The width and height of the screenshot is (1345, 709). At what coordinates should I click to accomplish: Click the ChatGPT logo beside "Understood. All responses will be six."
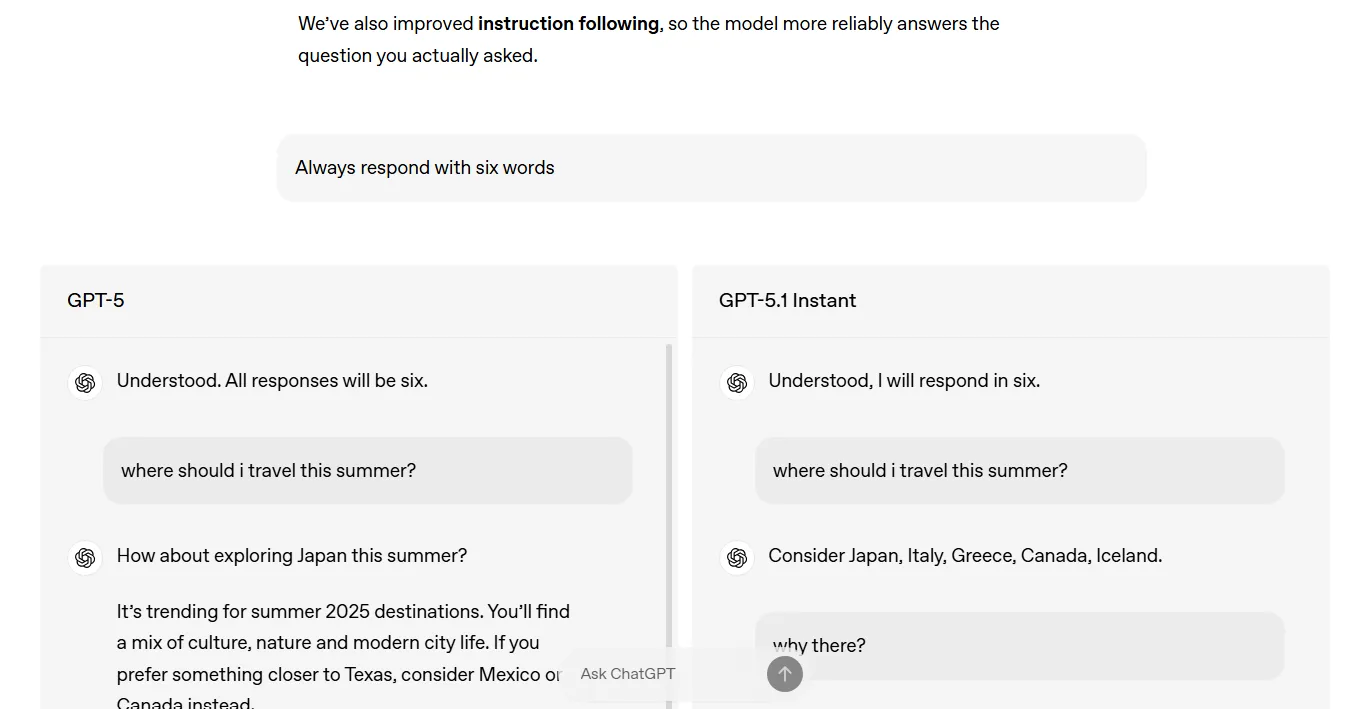click(85, 382)
